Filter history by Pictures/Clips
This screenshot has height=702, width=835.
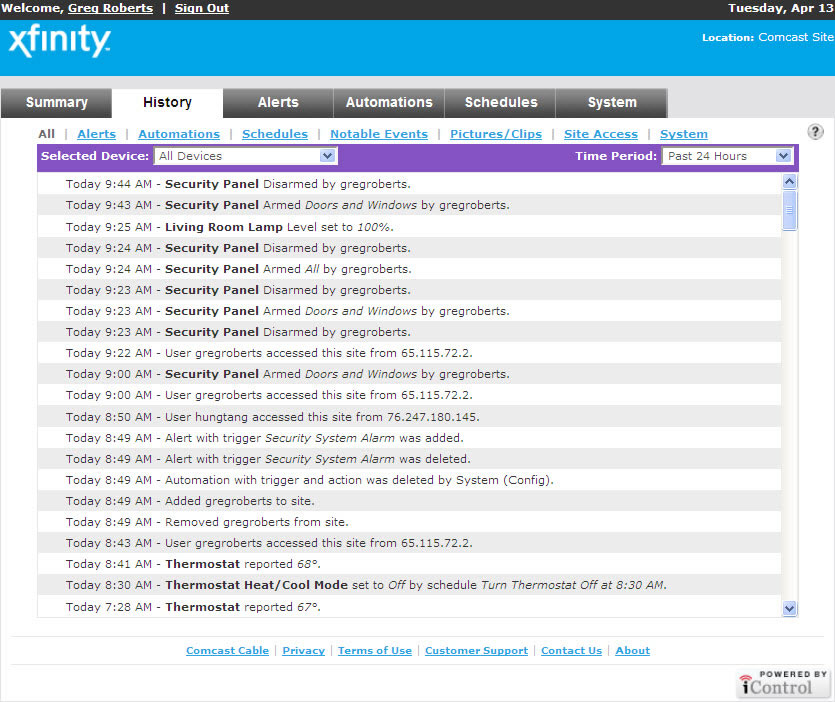496,134
